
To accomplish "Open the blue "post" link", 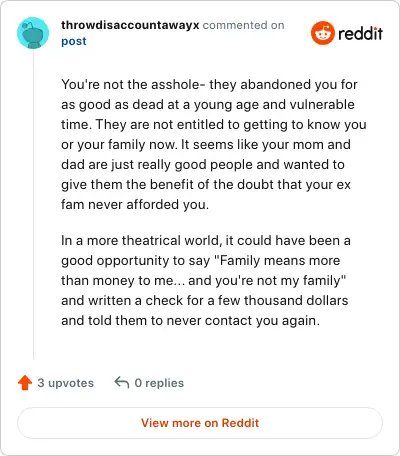I will [x=74, y=41].
